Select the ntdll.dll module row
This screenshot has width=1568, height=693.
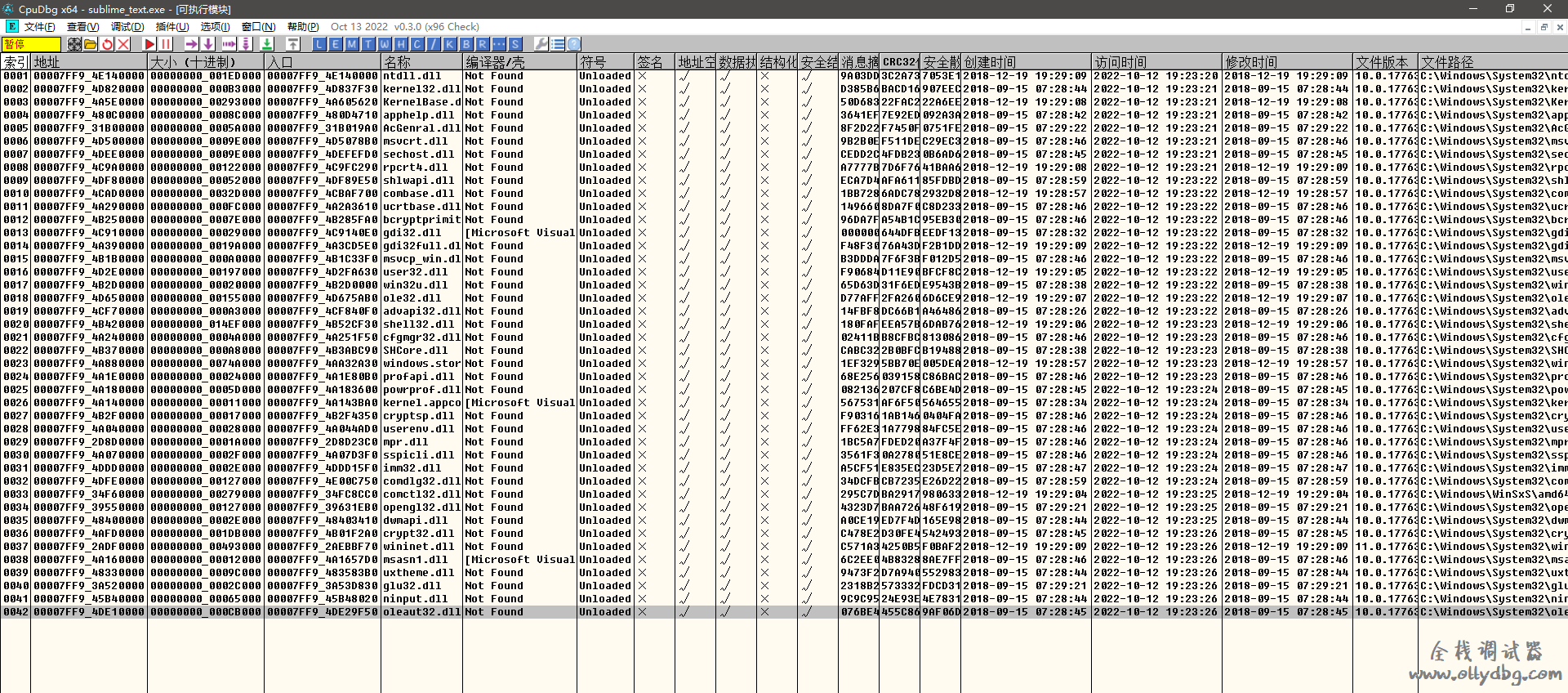(784, 76)
